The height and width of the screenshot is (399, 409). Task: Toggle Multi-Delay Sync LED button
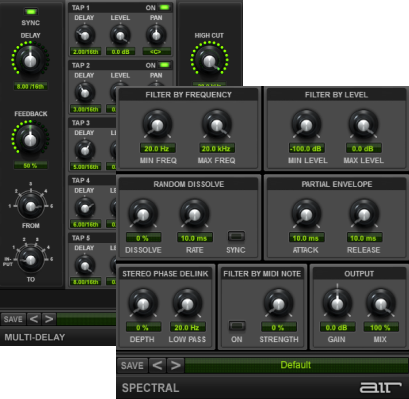pyautogui.click(x=31, y=12)
